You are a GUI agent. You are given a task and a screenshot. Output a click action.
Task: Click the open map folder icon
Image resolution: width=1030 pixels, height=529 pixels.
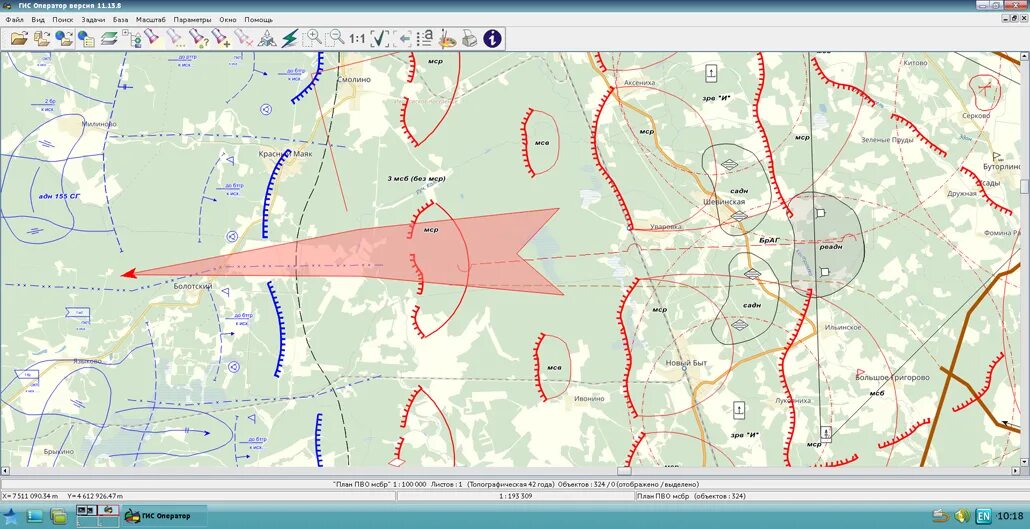[20, 39]
